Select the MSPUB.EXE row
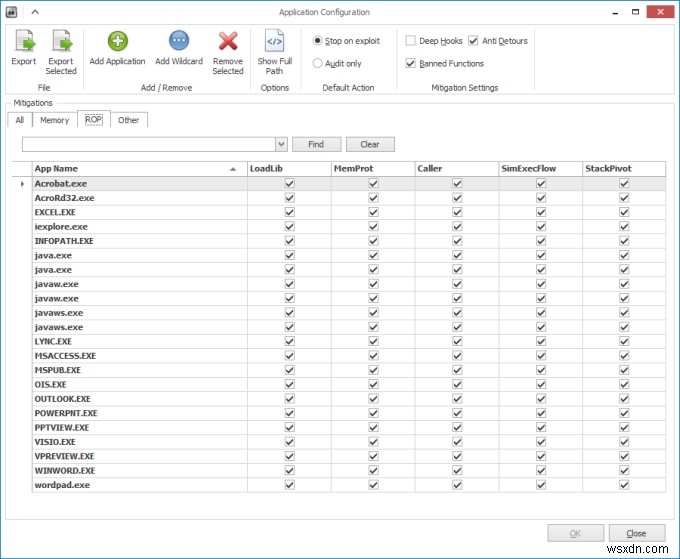This screenshot has width=680, height=559. click(349, 370)
